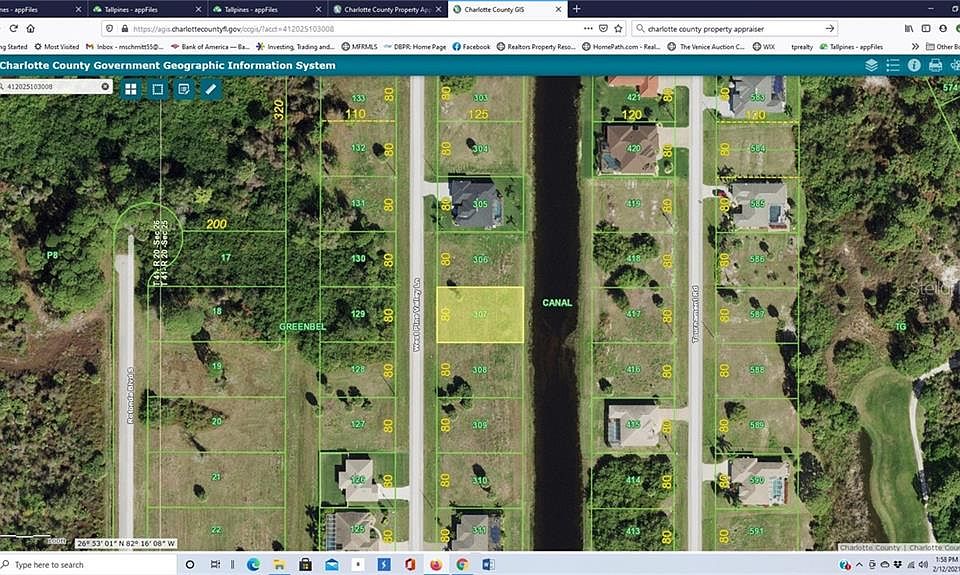
Task: Click the CANAL map label
Action: (x=557, y=303)
